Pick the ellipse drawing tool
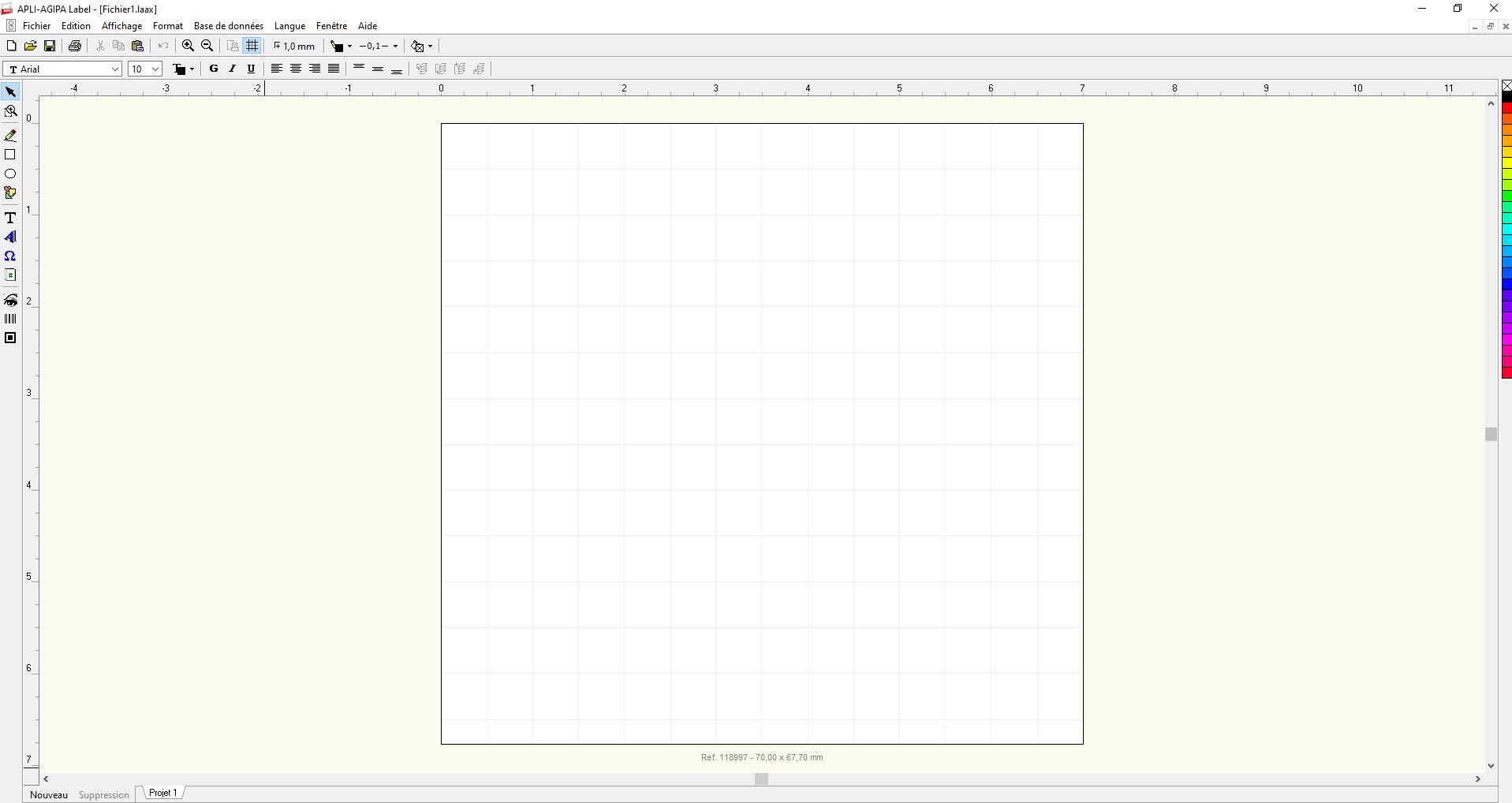Image resolution: width=1512 pixels, height=803 pixels. pyautogui.click(x=10, y=174)
